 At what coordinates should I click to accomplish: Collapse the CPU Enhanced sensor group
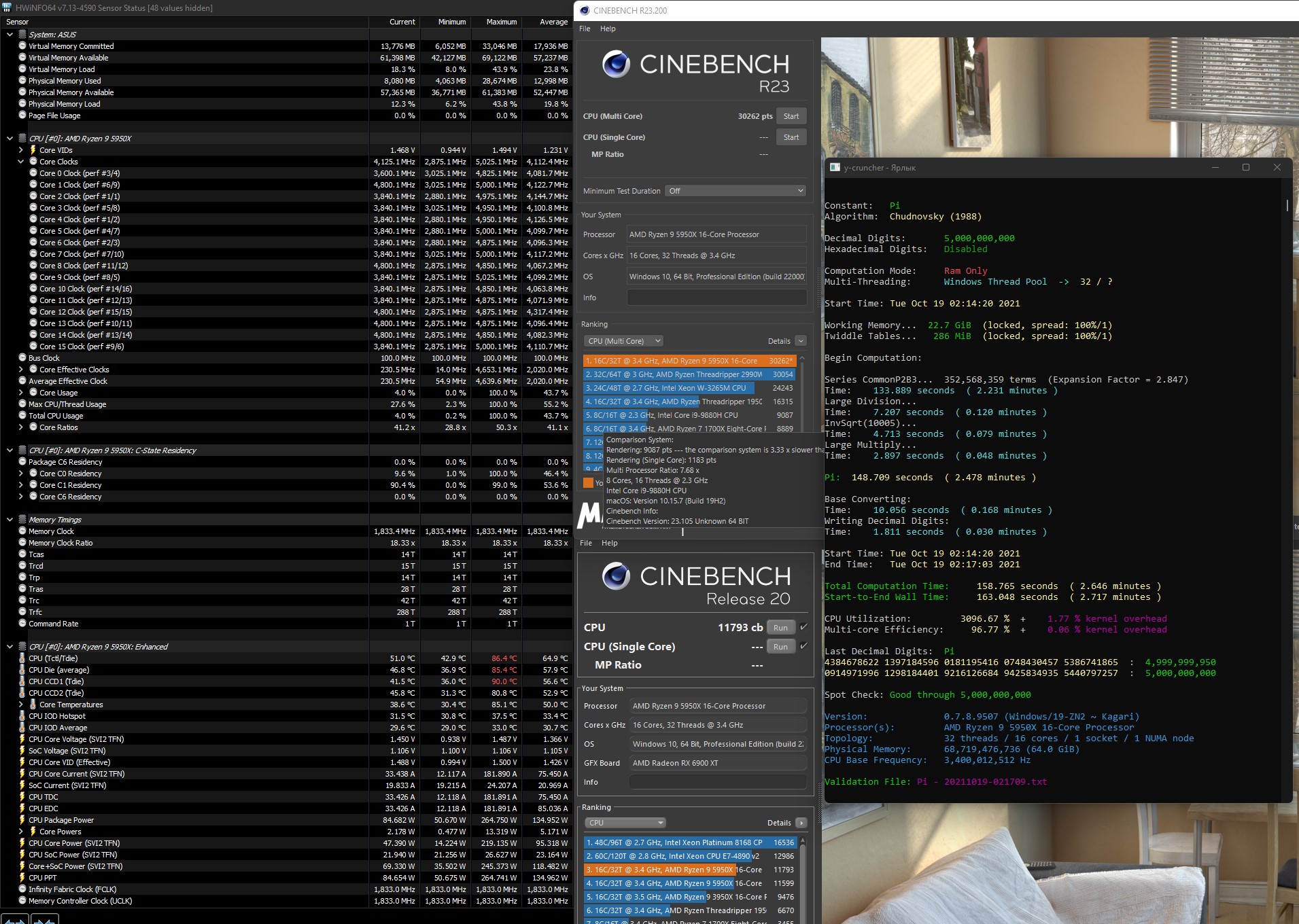[x=10, y=647]
